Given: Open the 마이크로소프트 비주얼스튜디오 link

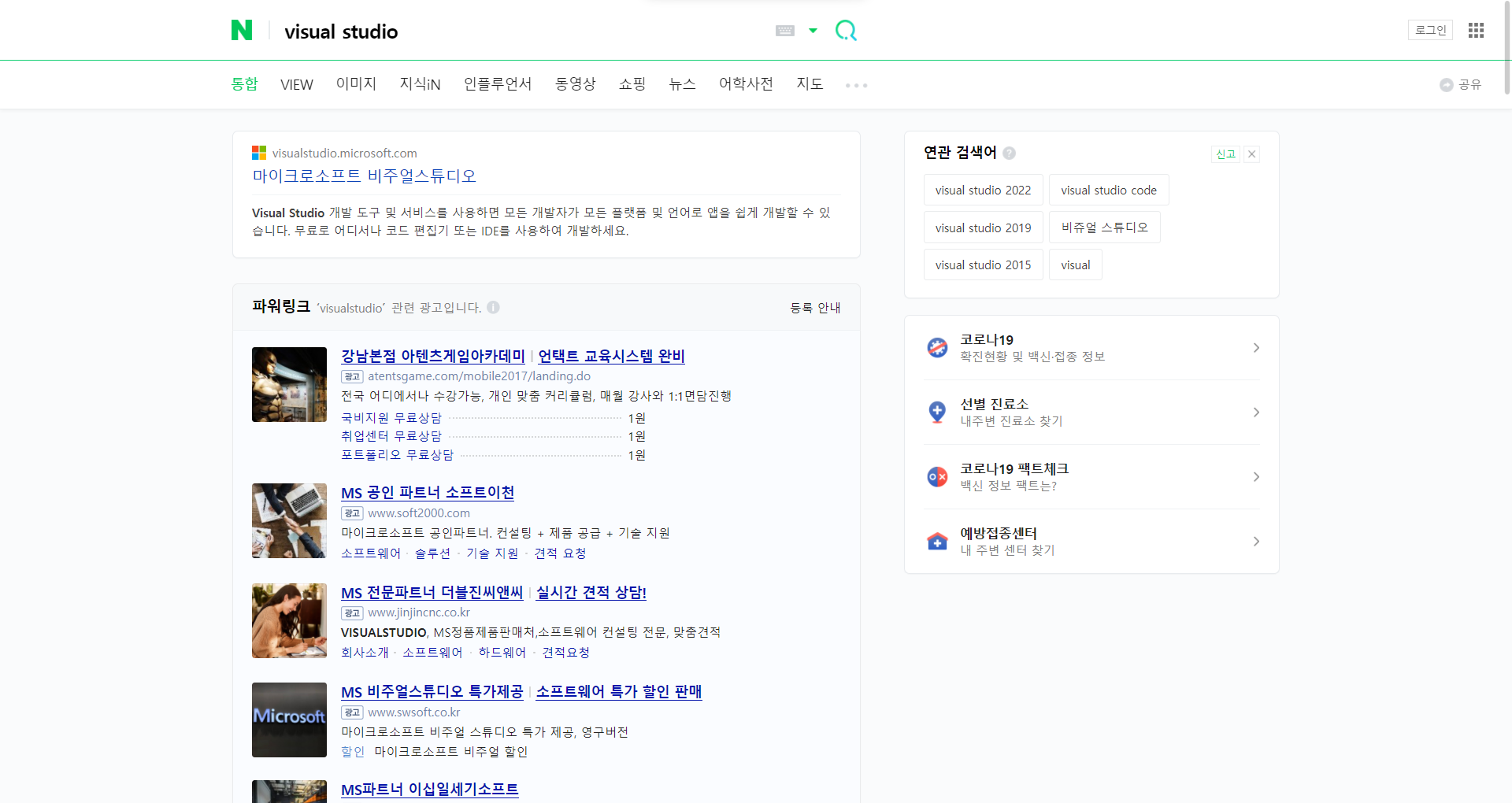Looking at the screenshot, I should tap(364, 176).
